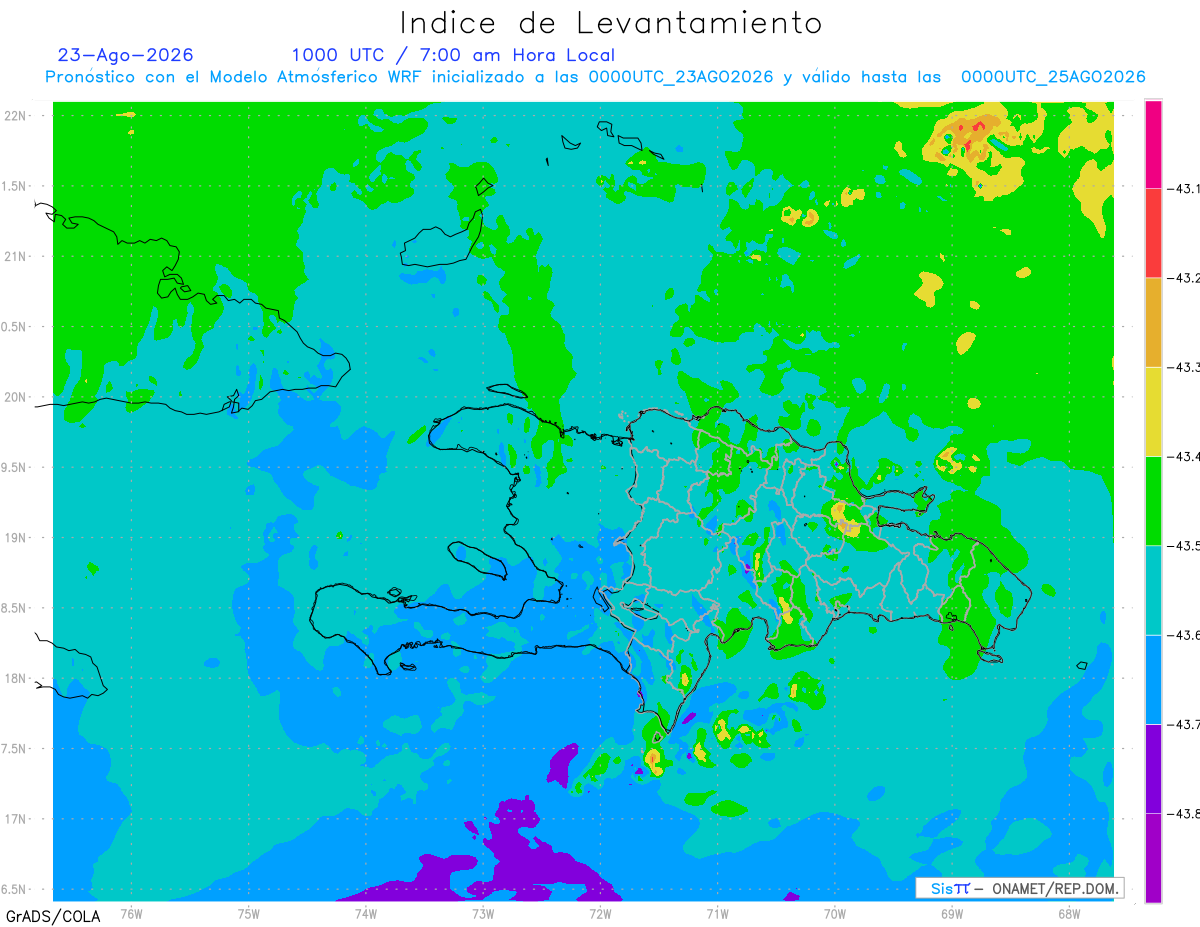Click the longitude label "75W"
The image size is (1200, 927).
coord(249,912)
